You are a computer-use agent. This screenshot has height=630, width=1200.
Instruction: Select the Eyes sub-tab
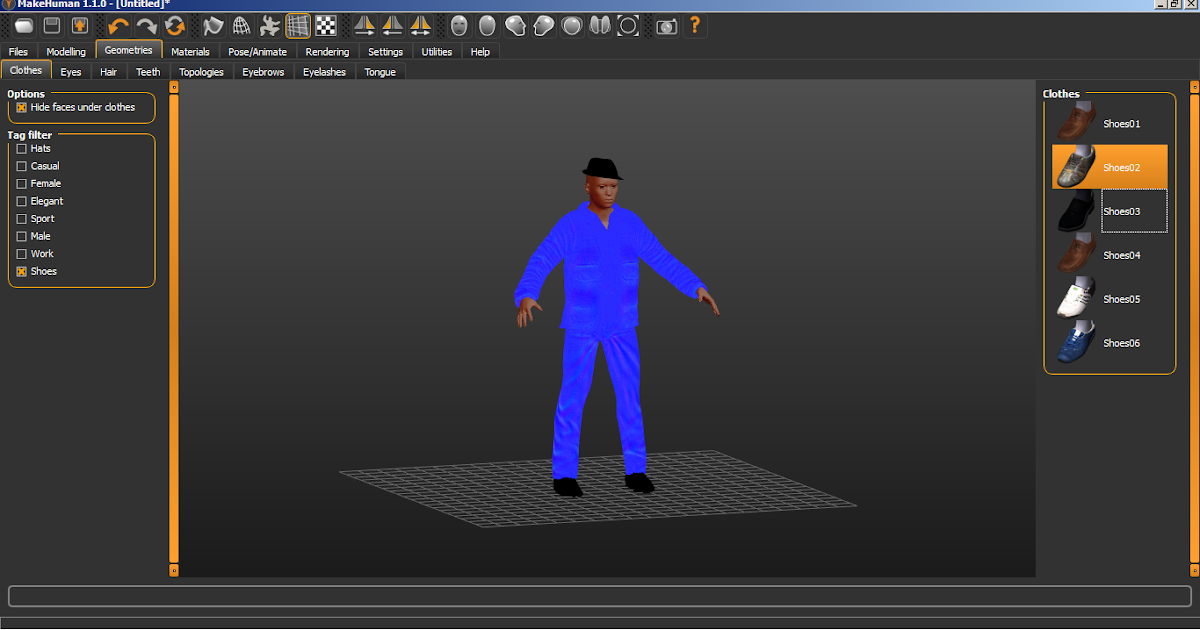(70, 71)
